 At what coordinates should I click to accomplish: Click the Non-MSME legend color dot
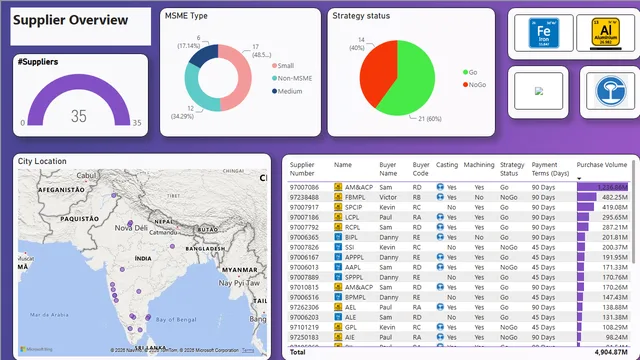tap(274, 78)
